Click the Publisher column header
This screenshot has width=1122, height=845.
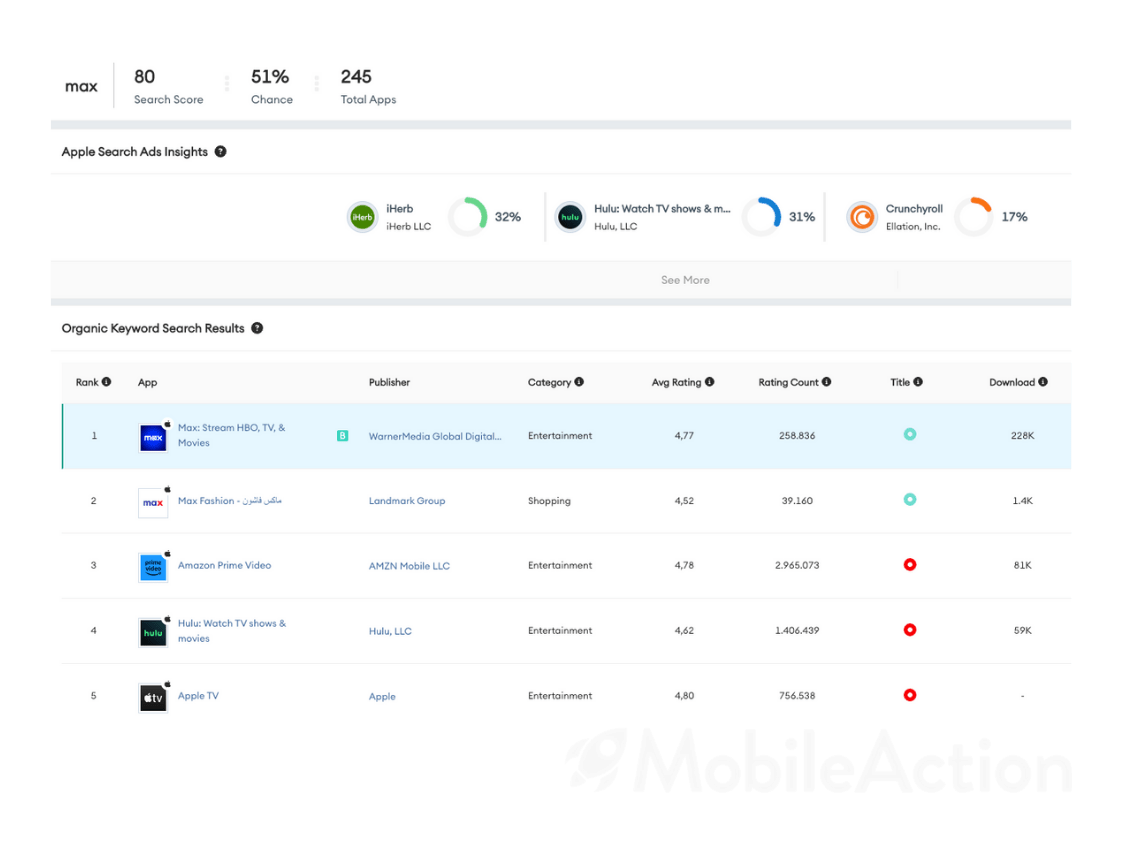click(389, 382)
